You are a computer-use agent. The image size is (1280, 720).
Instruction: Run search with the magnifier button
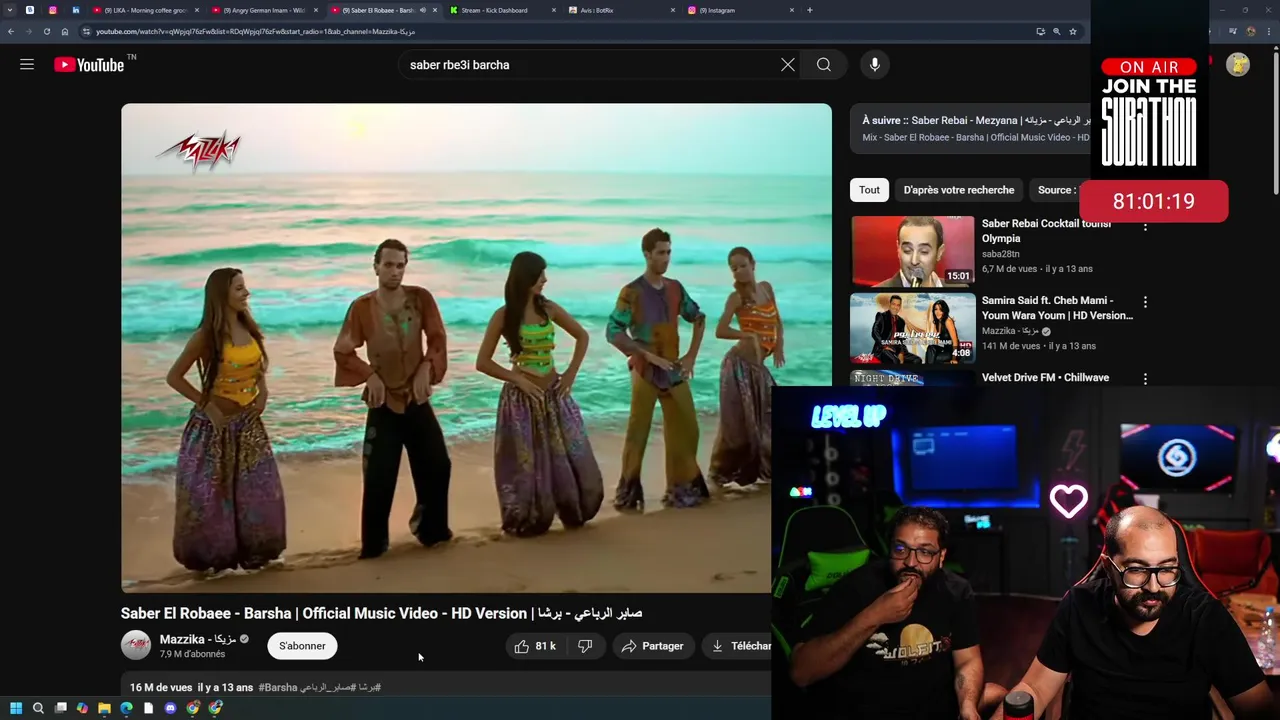coord(824,65)
